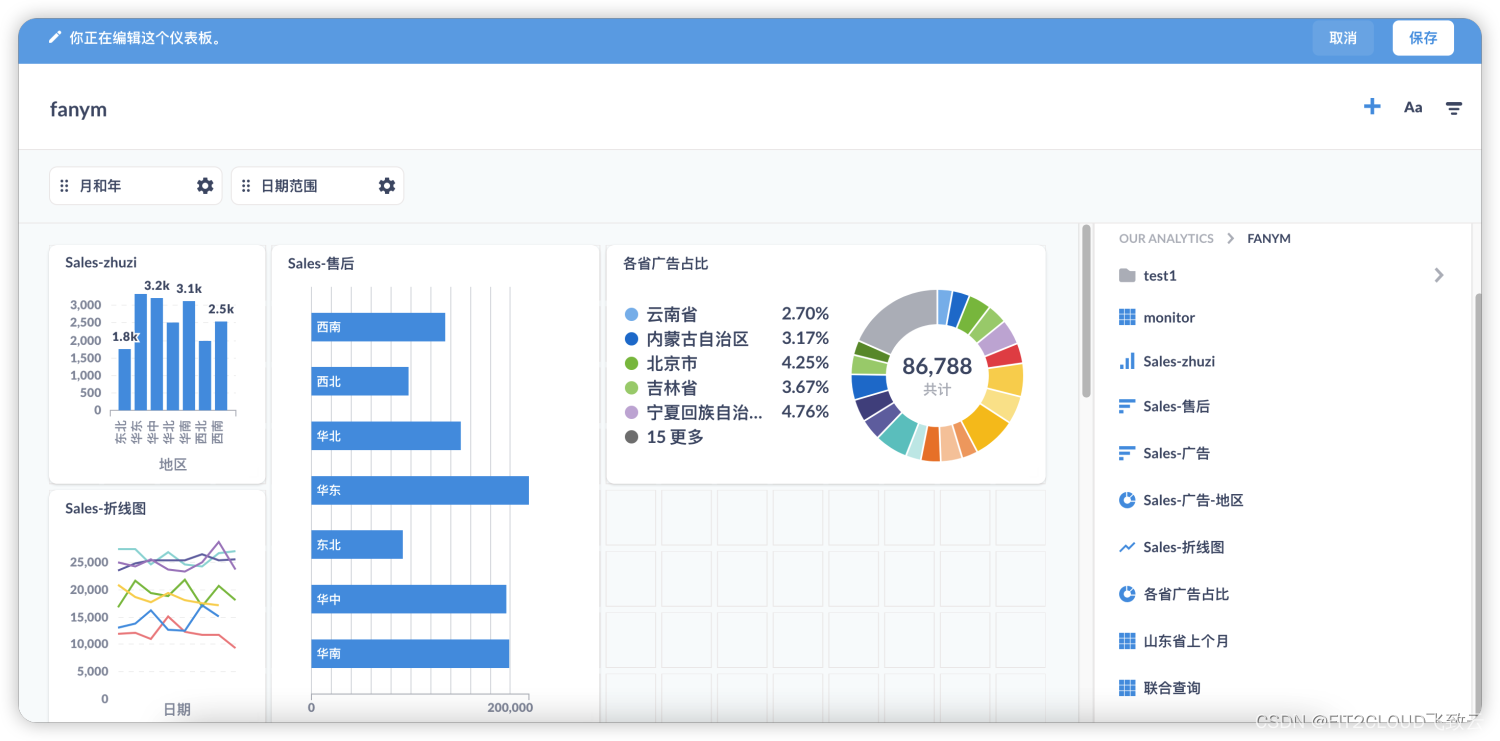Click the 云南省 legend color dot

coord(631,314)
